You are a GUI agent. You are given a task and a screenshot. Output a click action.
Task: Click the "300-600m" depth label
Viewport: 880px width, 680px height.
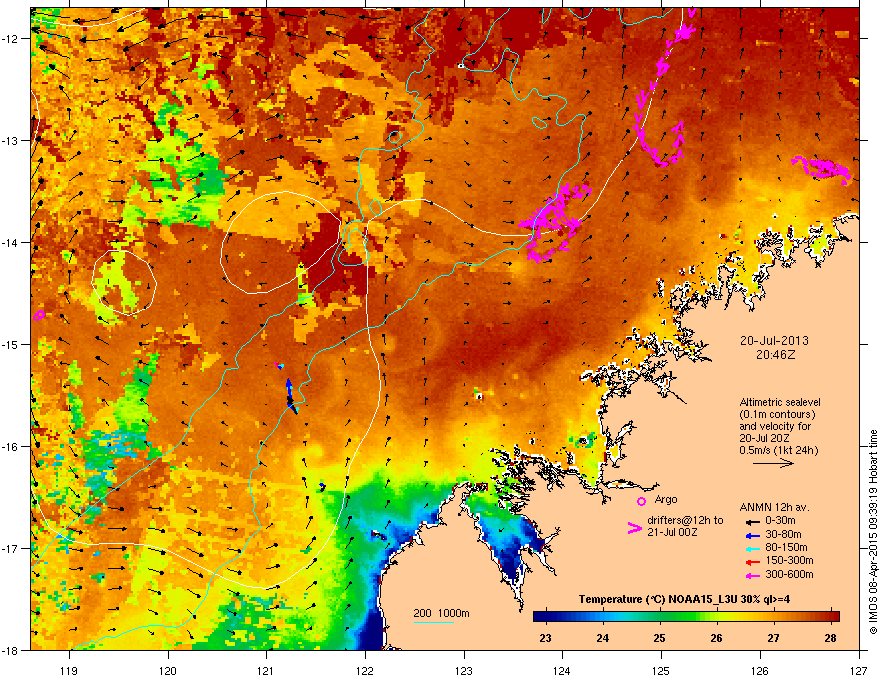pyautogui.click(x=789, y=575)
